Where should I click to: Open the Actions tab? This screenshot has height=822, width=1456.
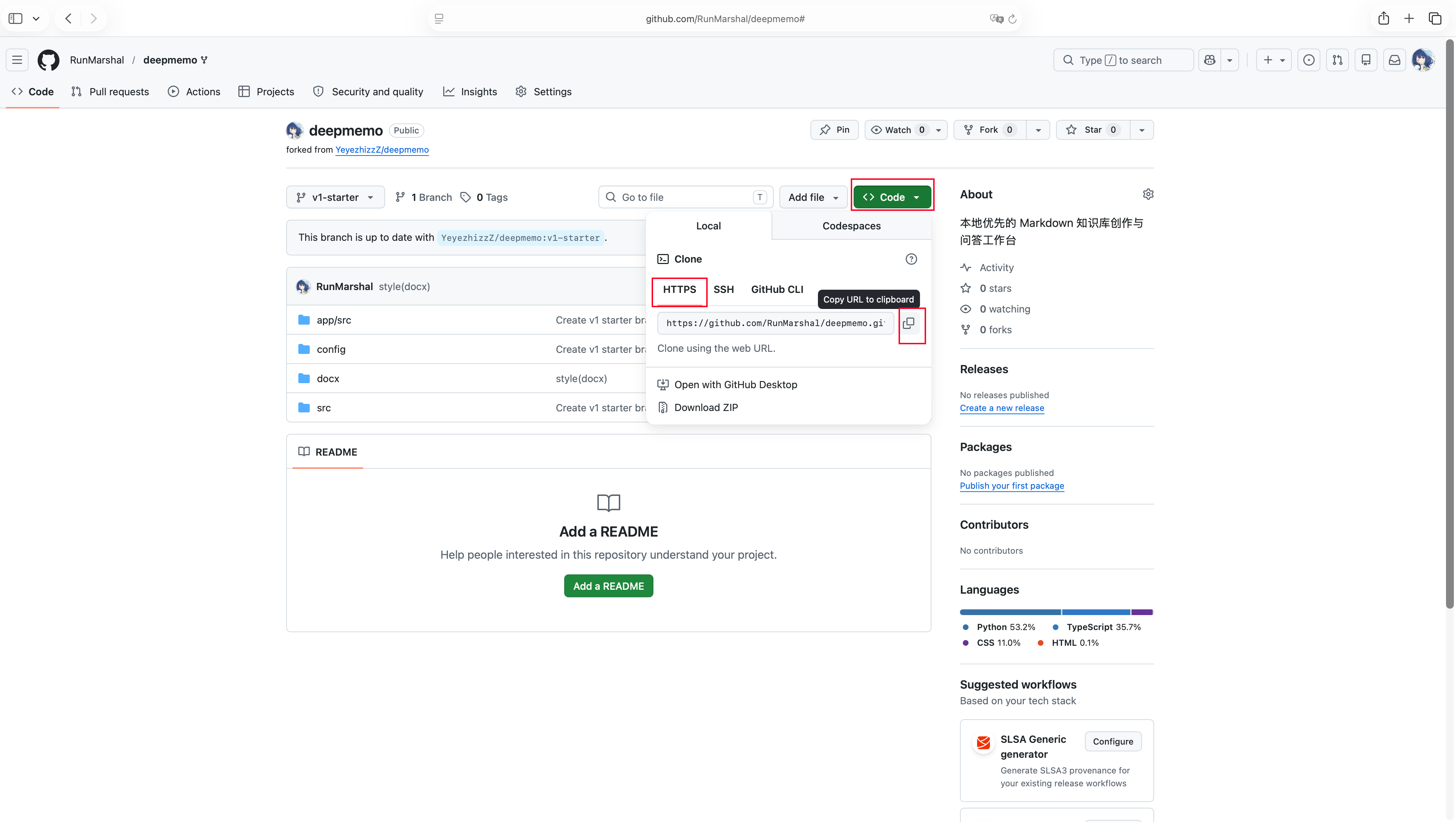pos(194,92)
